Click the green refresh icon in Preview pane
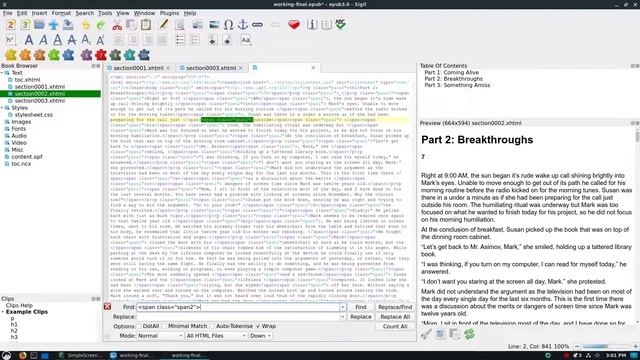This screenshot has height=360, width=640. click(x=469, y=335)
